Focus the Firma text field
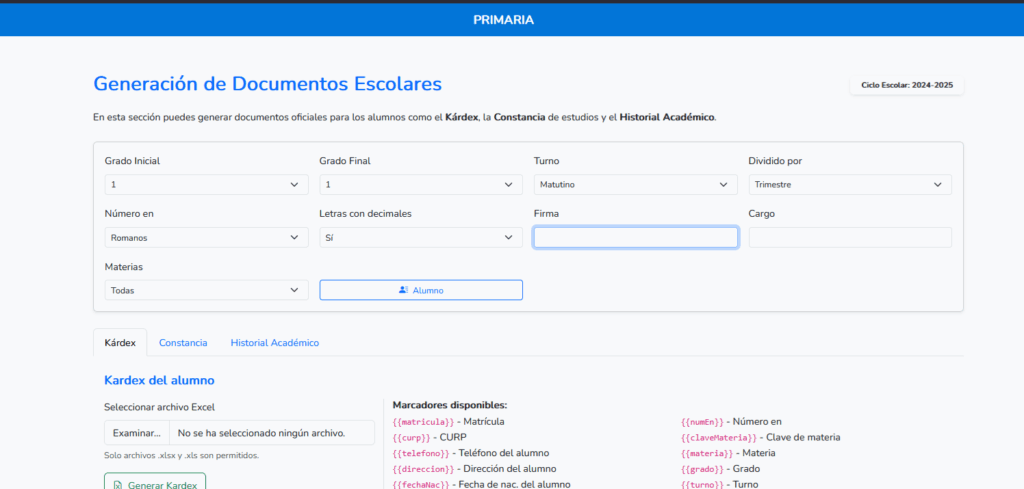Viewport: 1024px width, 489px height. tap(635, 238)
